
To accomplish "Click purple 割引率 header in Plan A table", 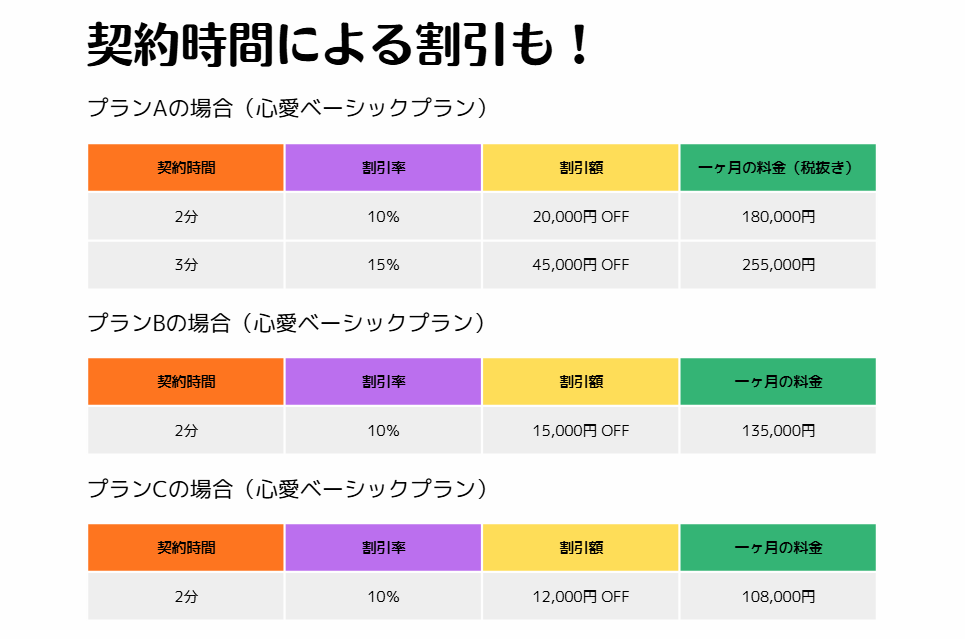I will click(383, 167).
